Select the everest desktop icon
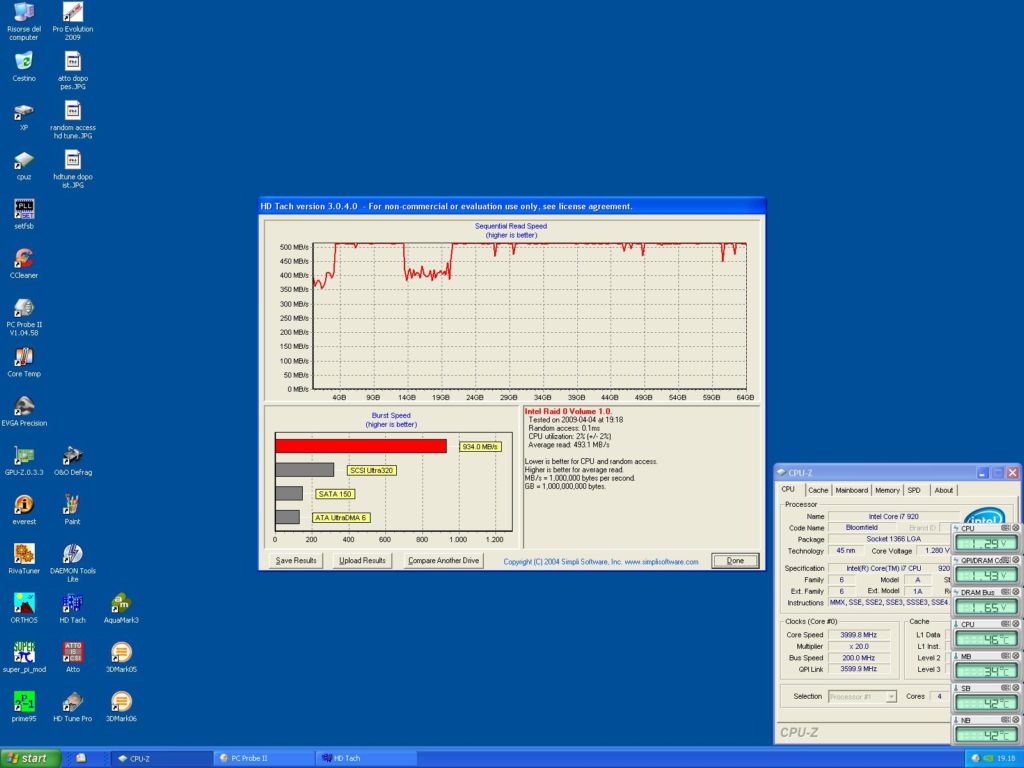Viewport: 1024px width, 768px height. pyautogui.click(x=24, y=510)
